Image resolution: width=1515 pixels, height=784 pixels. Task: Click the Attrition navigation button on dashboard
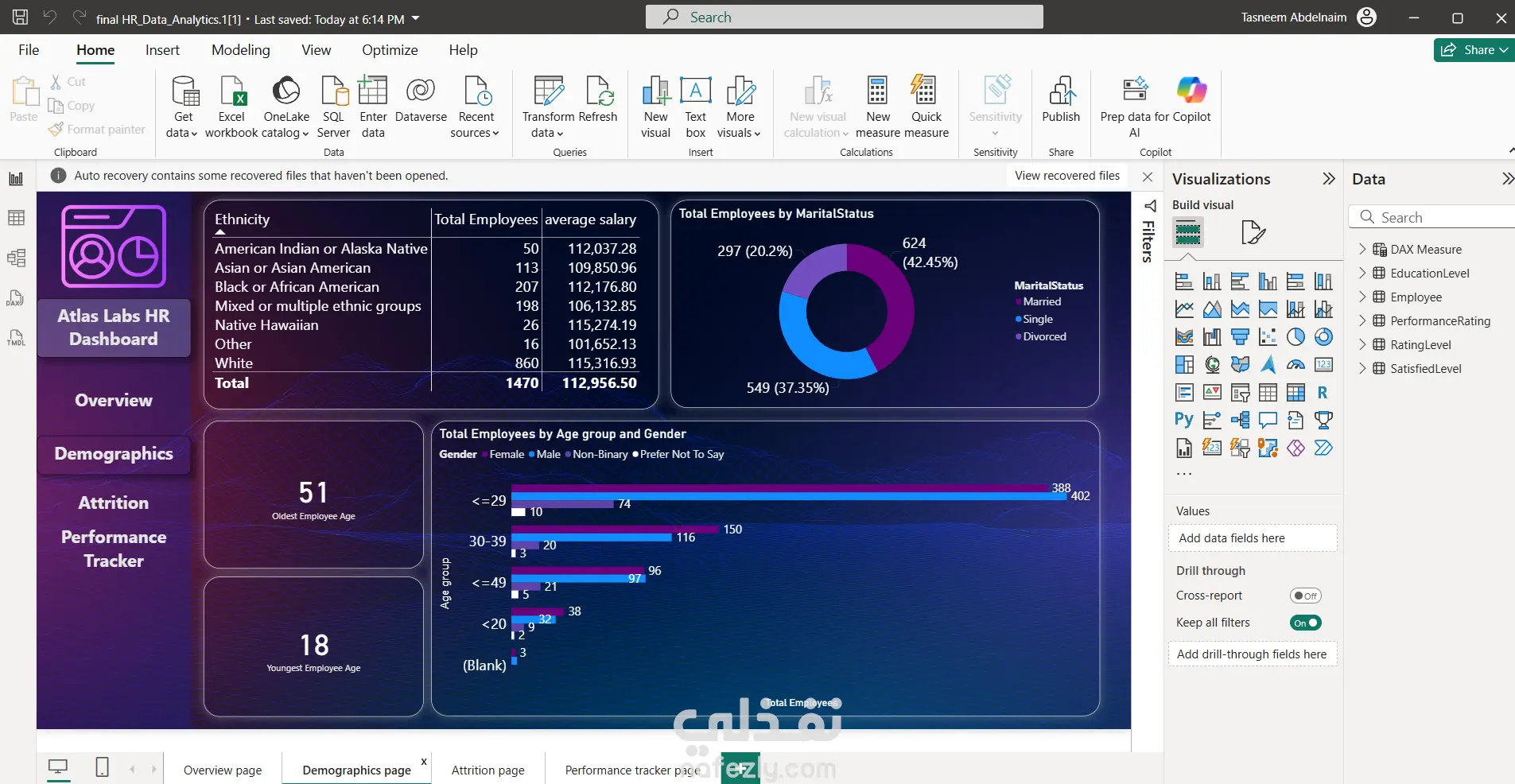pos(114,503)
